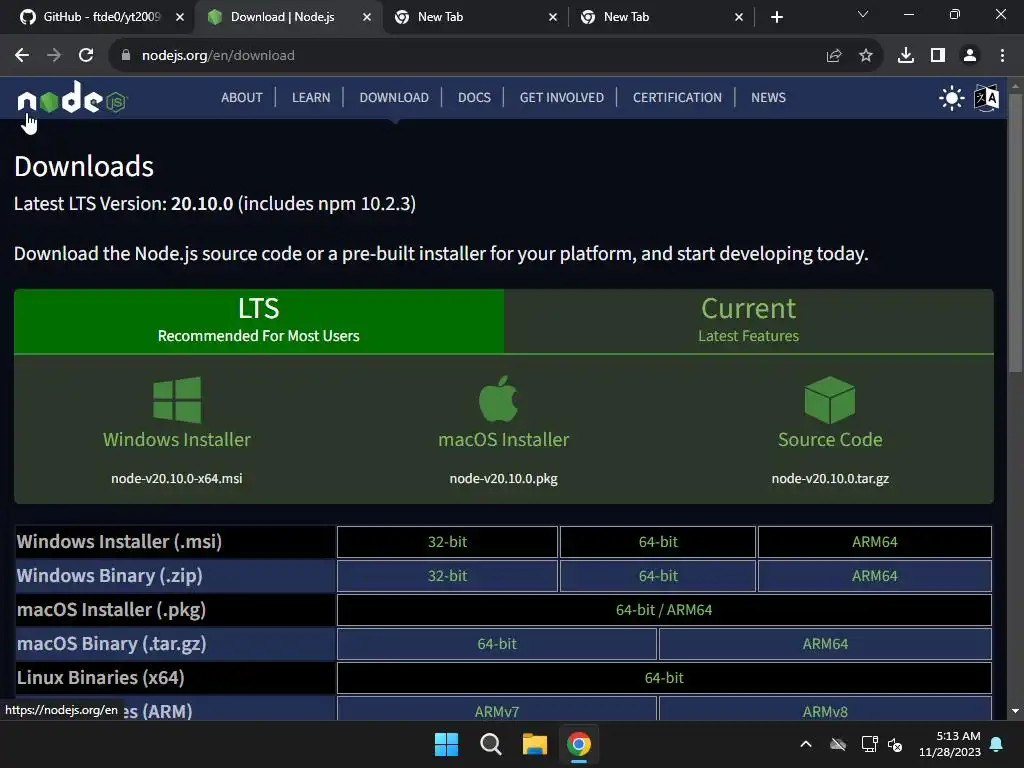Viewport: 1024px width, 768px height.
Task: Click the Source Code label link
Action: click(830, 440)
